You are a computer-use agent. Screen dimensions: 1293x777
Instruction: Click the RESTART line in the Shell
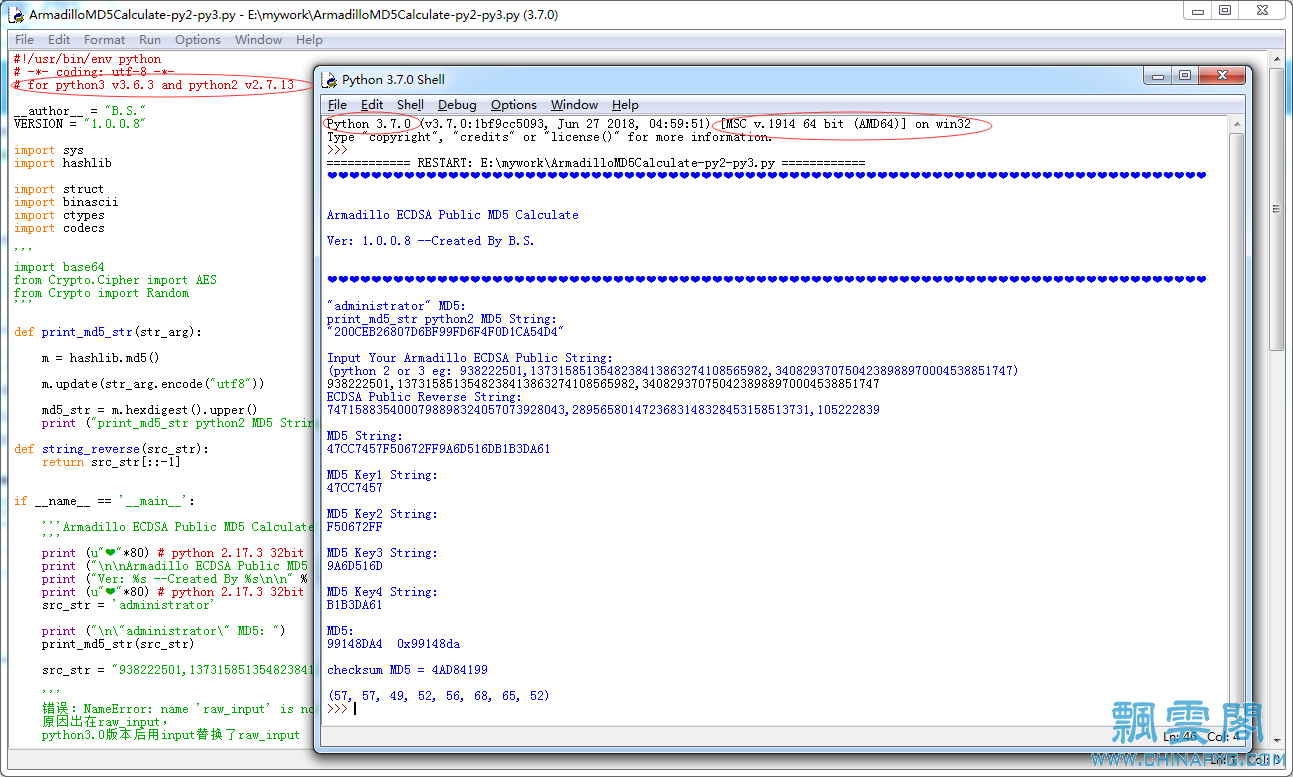pos(596,163)
